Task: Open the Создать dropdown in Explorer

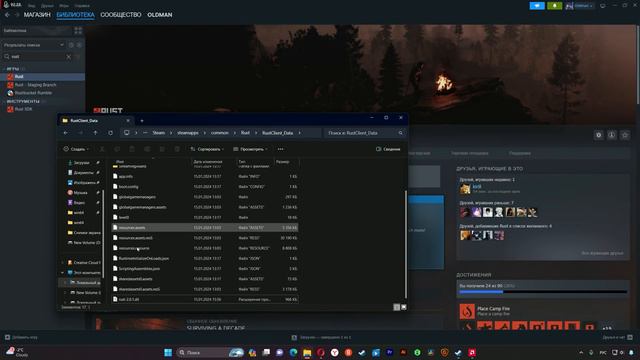Action: coord(76,149)
